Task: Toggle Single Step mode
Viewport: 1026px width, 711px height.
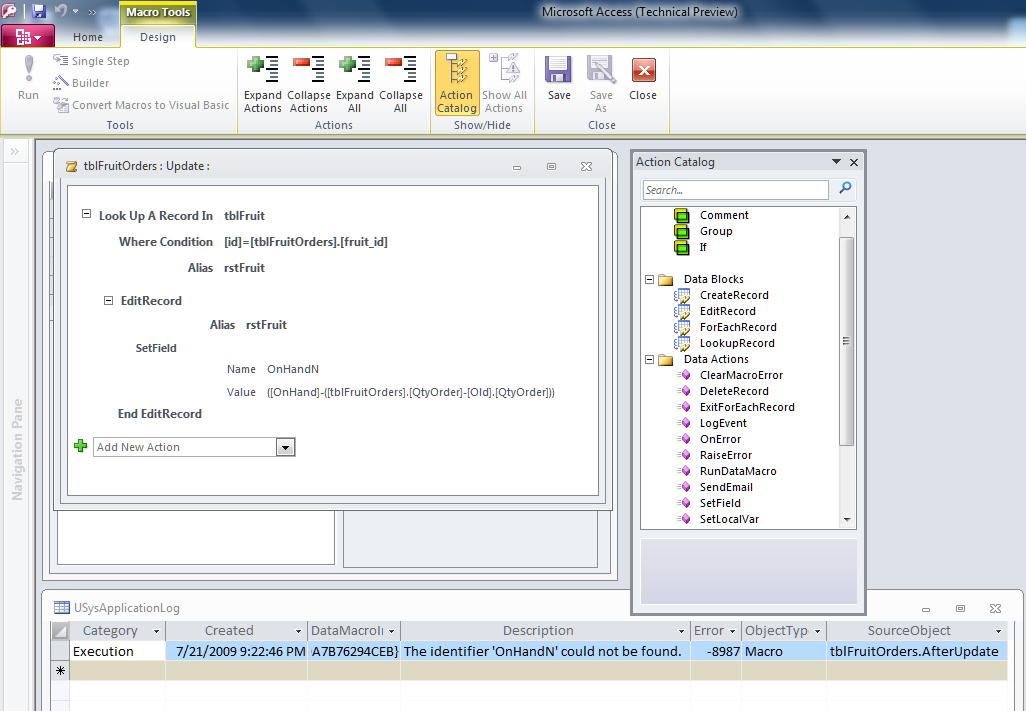Action: point(92,61)
